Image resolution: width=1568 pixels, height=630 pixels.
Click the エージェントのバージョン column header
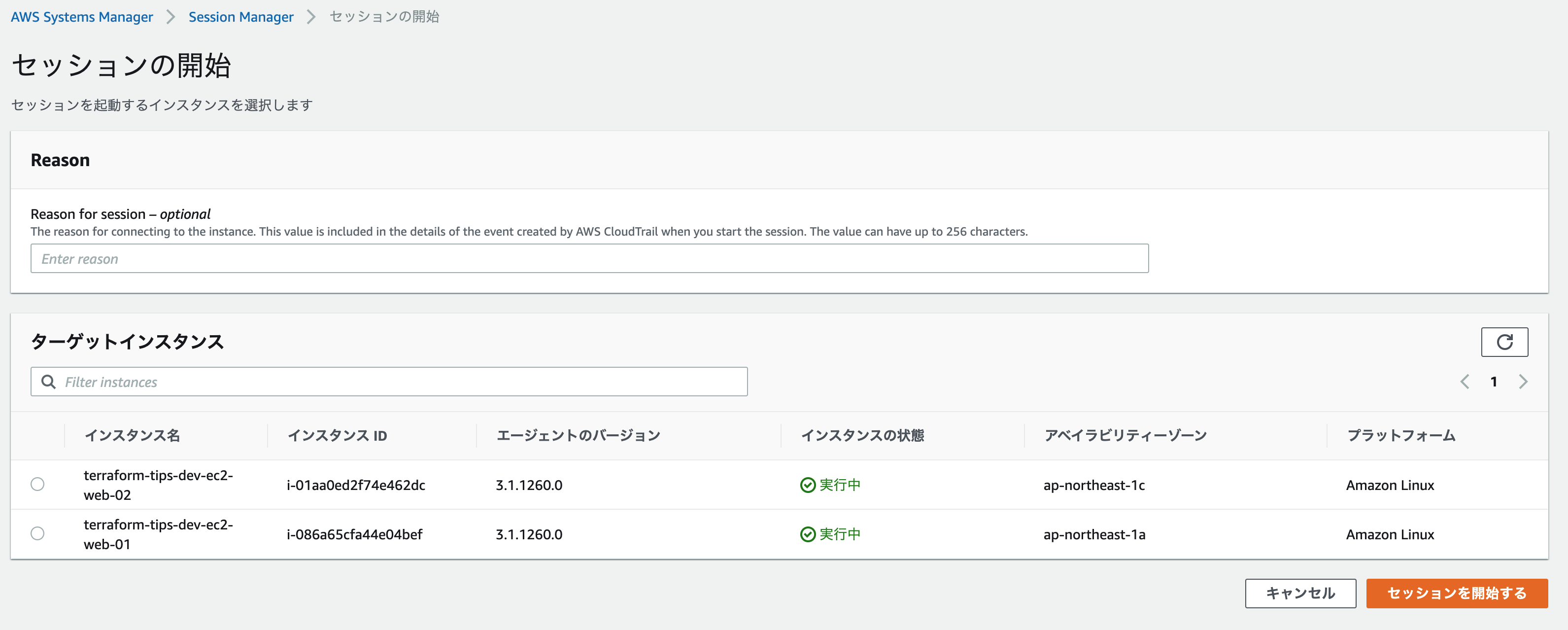click(578, 436)
